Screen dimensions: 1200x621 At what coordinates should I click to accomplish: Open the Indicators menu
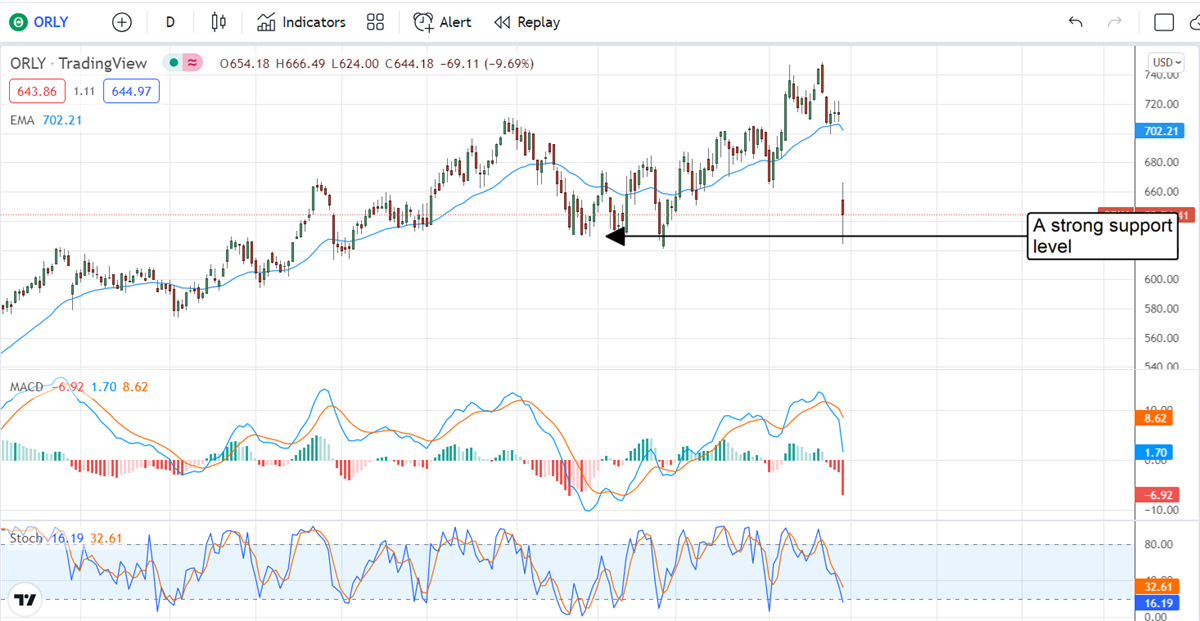(x=301, y=22)
